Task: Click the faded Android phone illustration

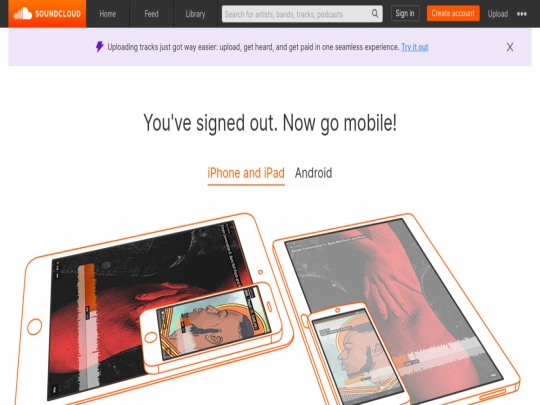Action: coord(358,356)
